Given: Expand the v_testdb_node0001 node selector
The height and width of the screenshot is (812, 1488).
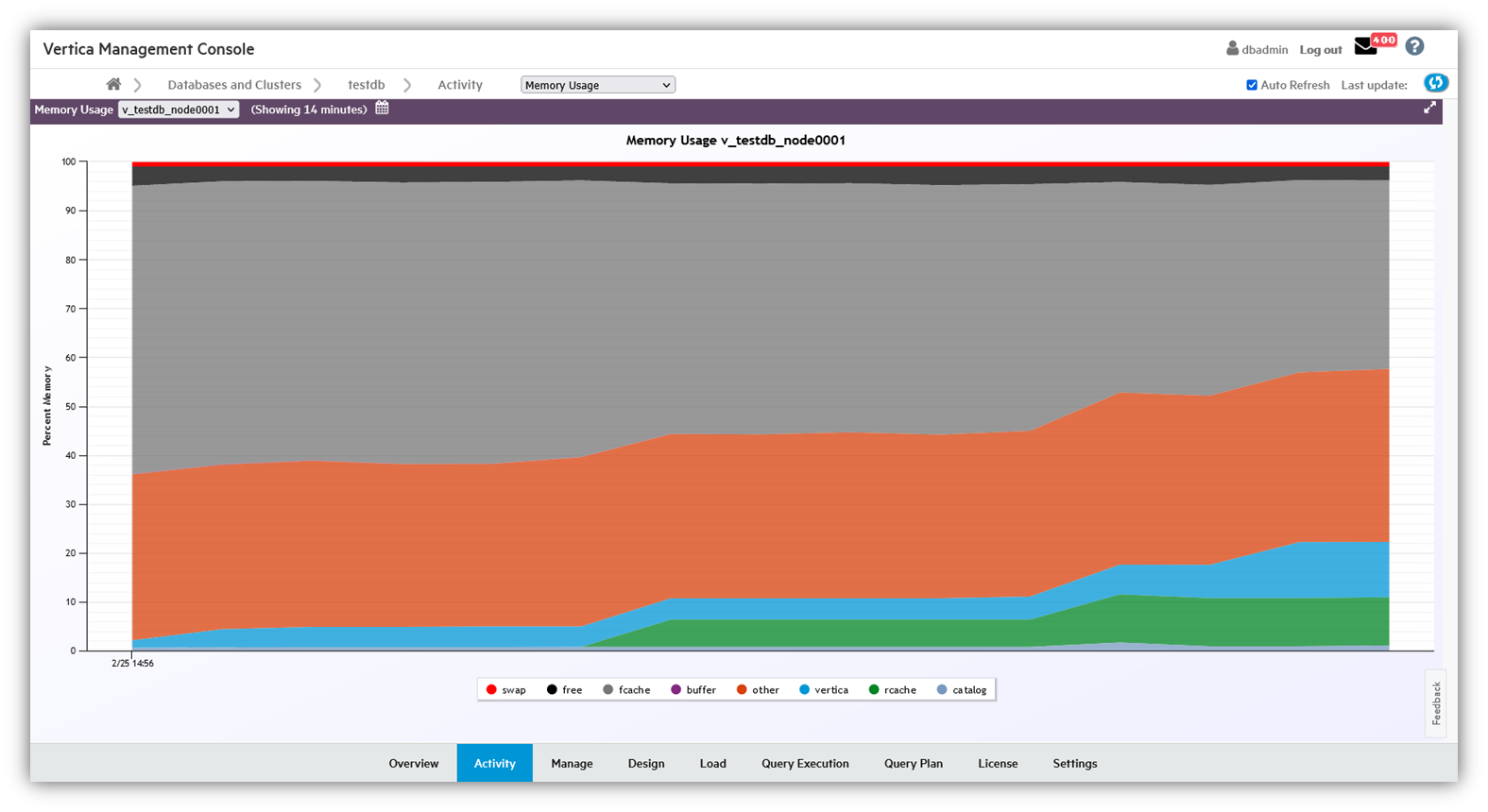Looking at the screenshot, I should pyautogui.click(x=179, y=110).
